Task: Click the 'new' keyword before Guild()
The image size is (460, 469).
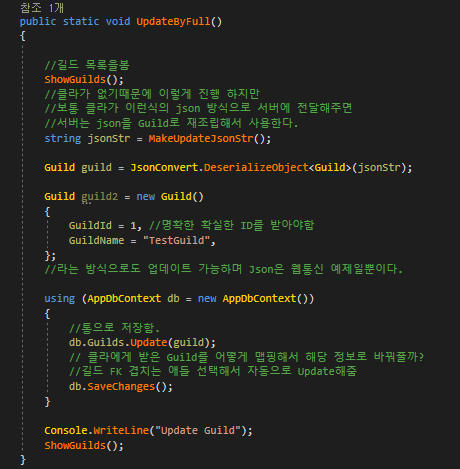Action: point(145,196)
